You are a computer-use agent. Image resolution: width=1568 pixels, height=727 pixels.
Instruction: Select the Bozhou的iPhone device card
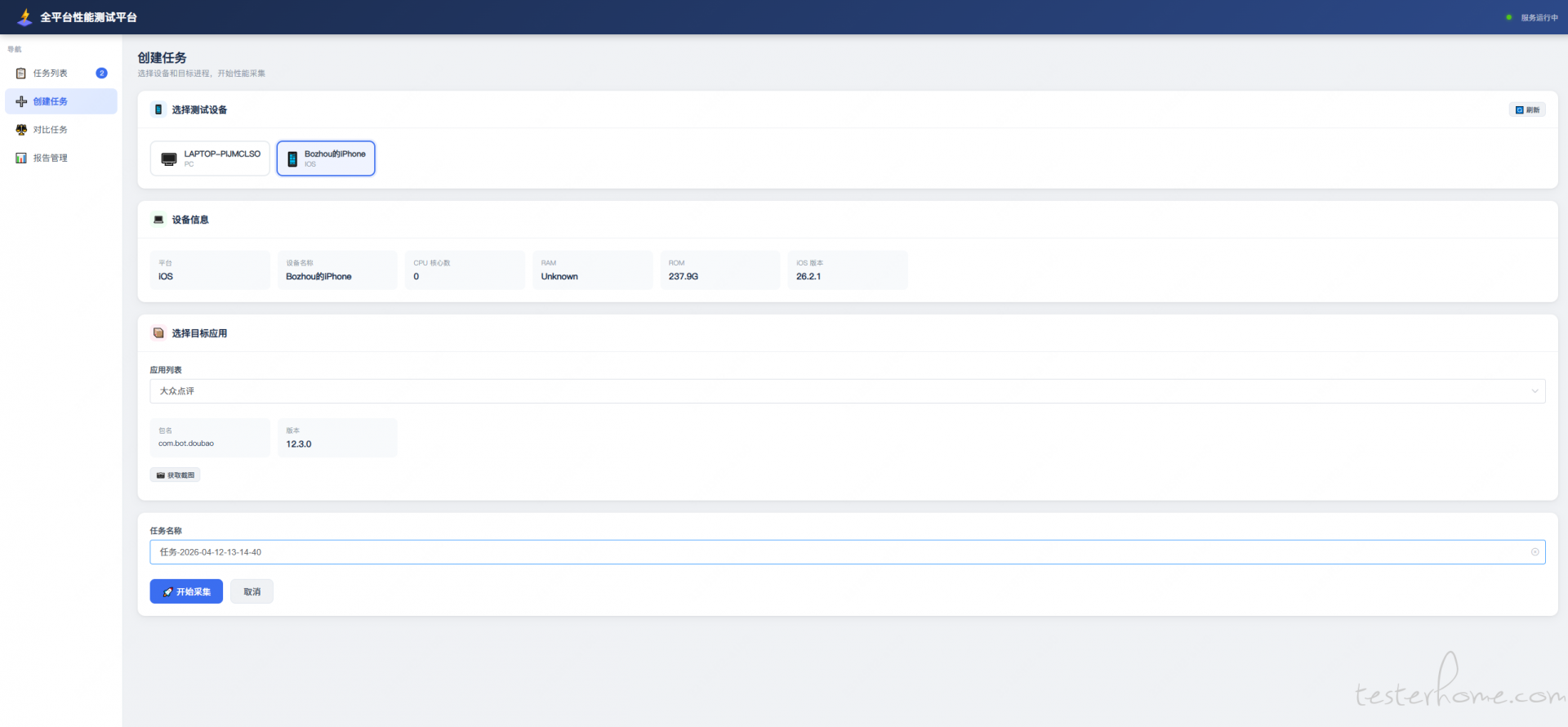(x=326, y=158)
